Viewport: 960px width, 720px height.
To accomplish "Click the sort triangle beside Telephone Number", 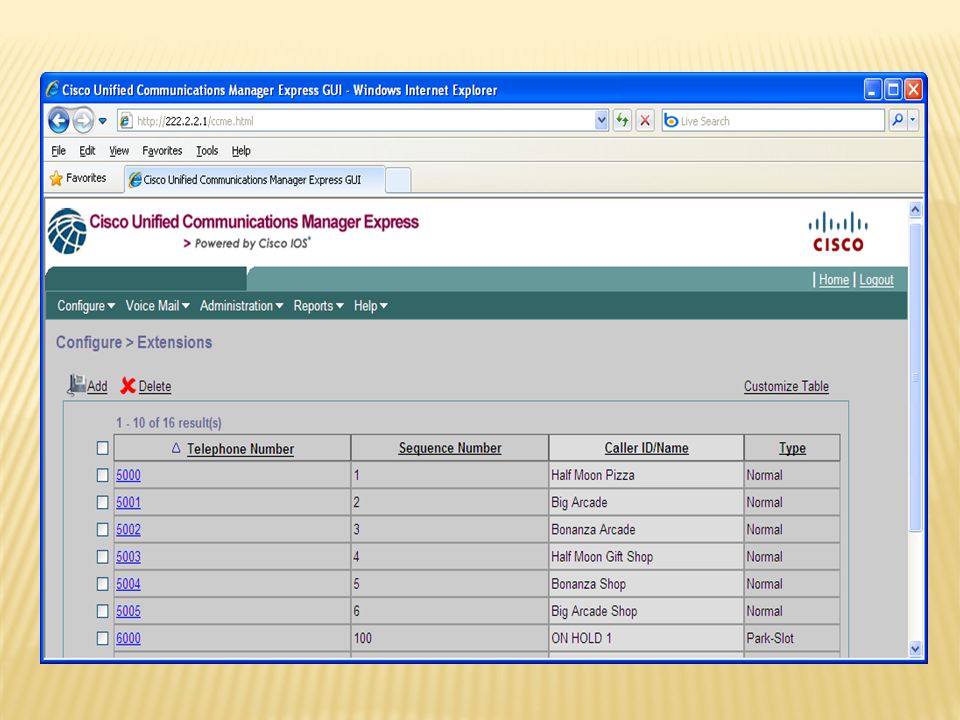I will [x=176, y=448].
